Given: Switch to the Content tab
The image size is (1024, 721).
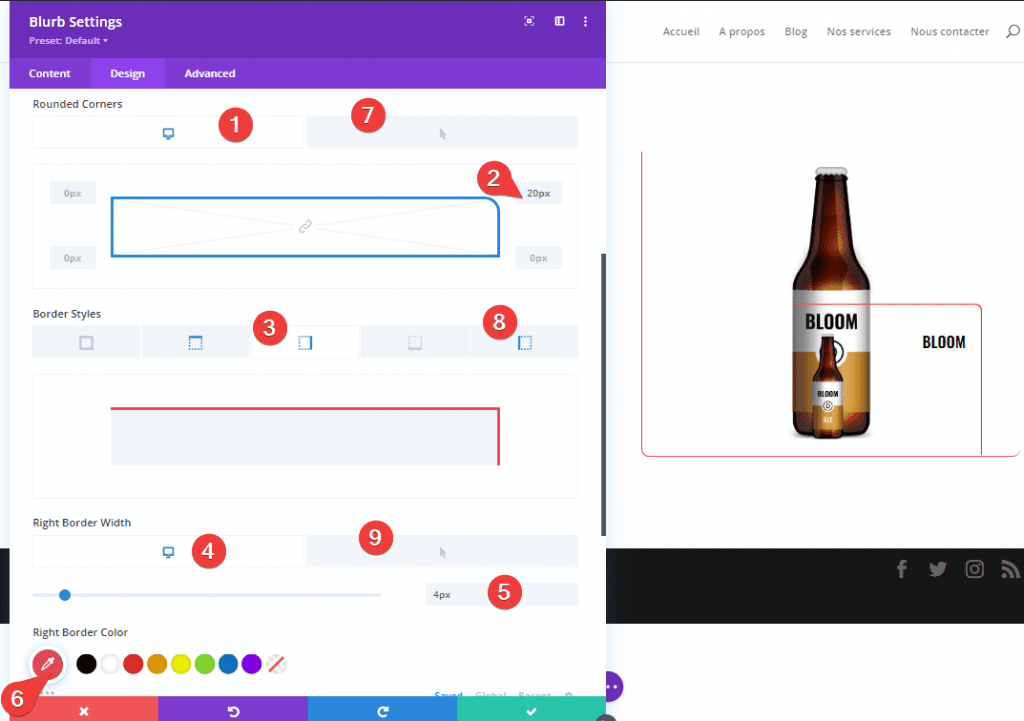Looking at the screenshot, I should point(50,73).
